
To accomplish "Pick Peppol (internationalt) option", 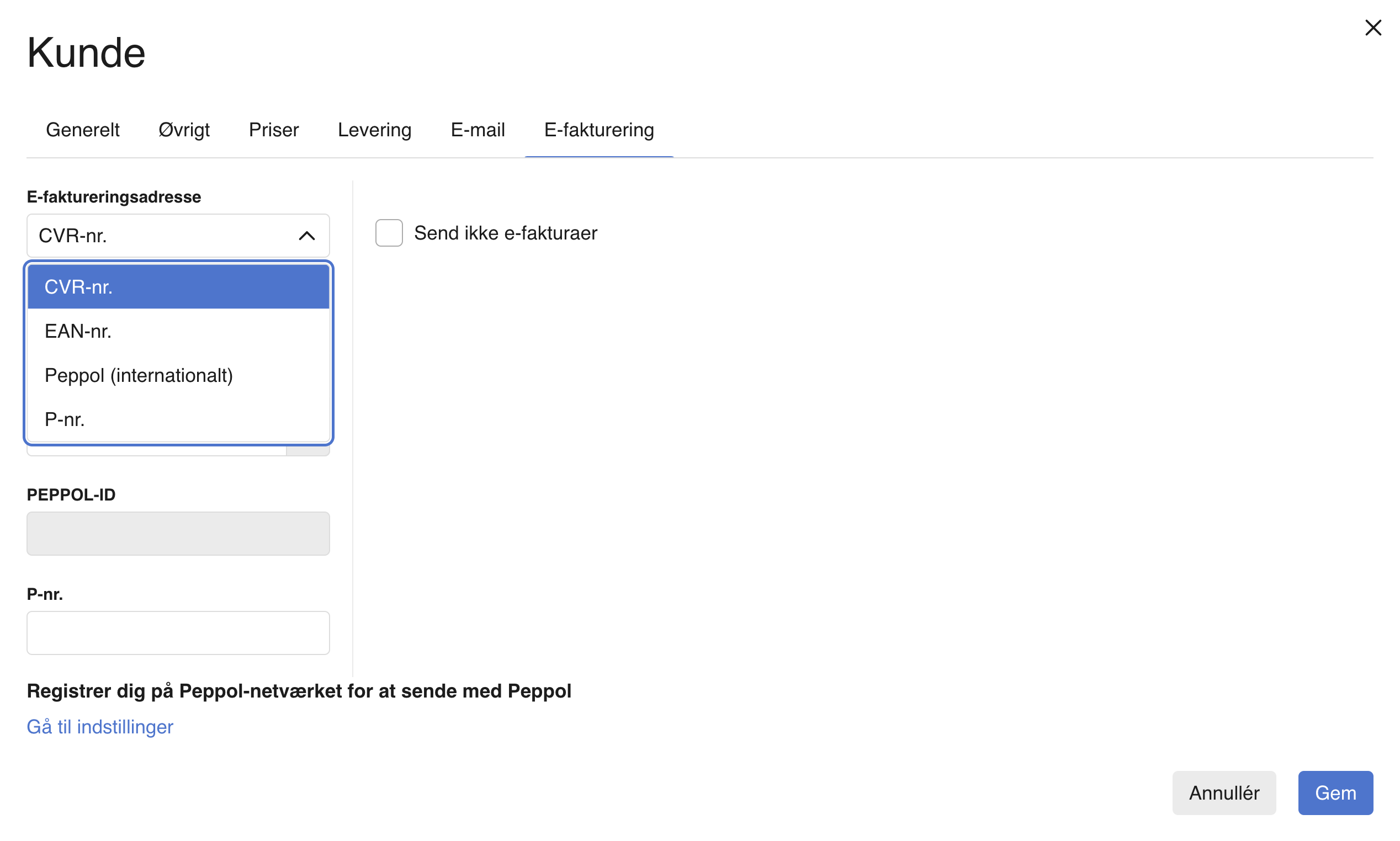I will [178, 375].
